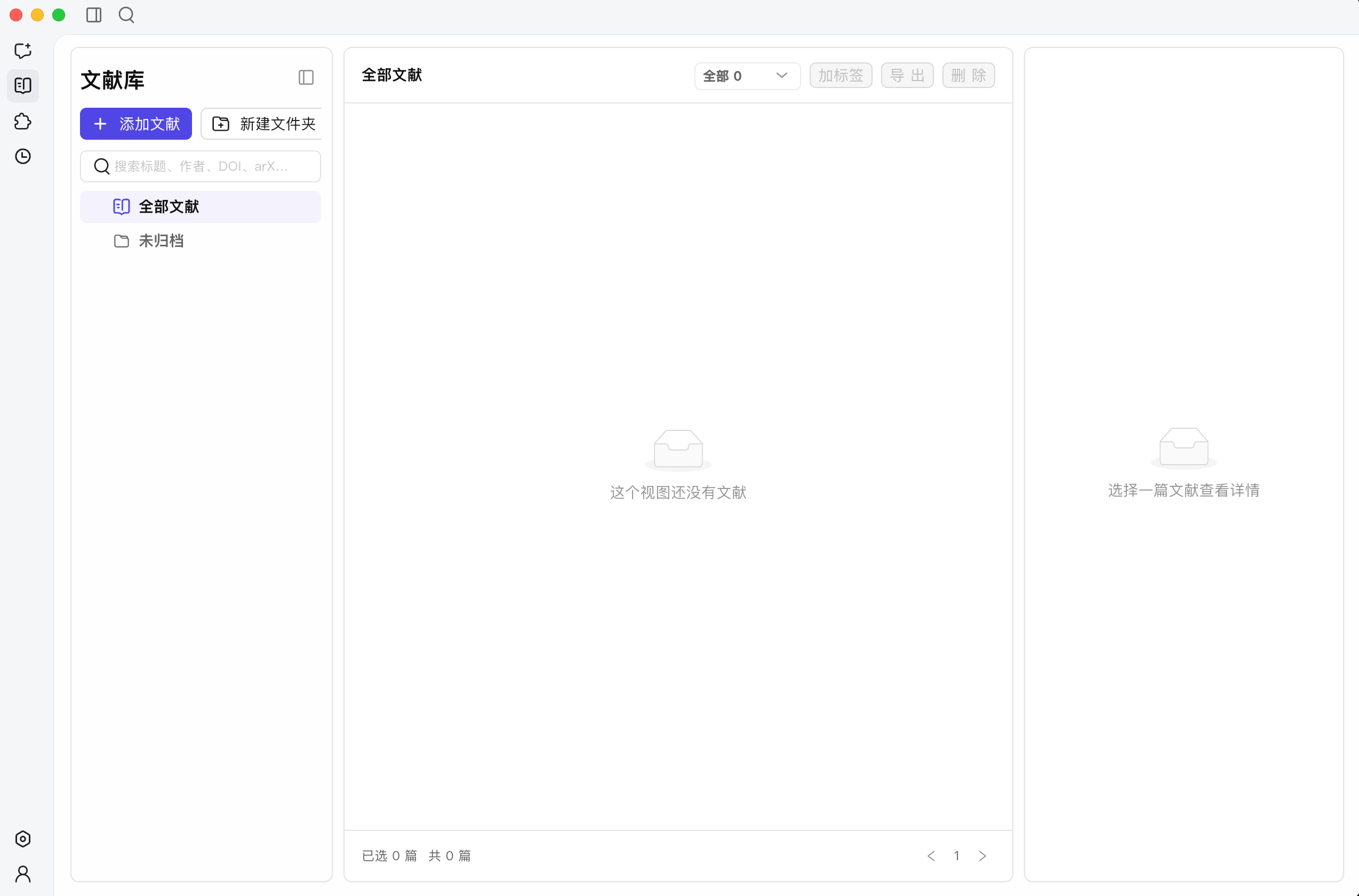Open new chat from sidebar icon

(x=23, y=51)
